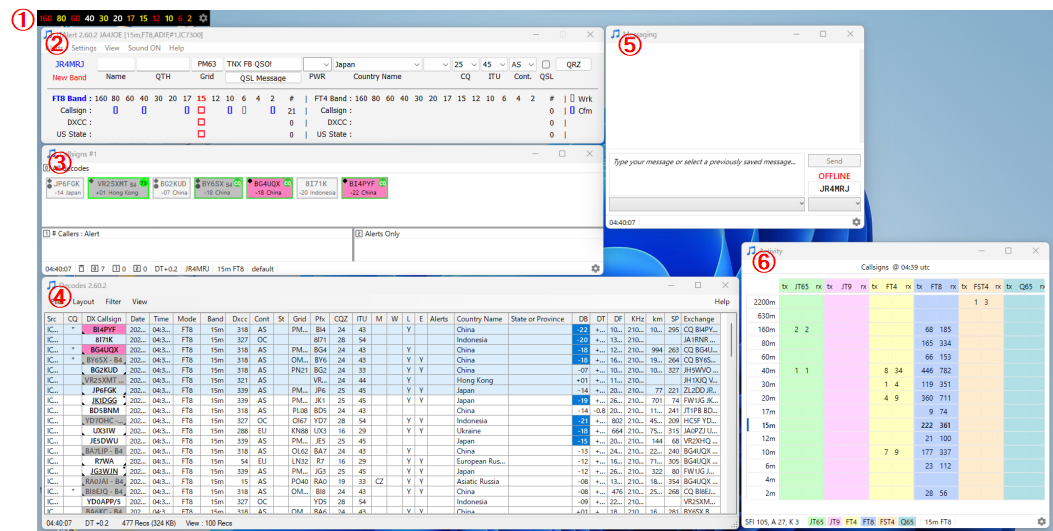Open the View menu in Decodes window
Screen dimensions: 1053x531
coord(140,302)
